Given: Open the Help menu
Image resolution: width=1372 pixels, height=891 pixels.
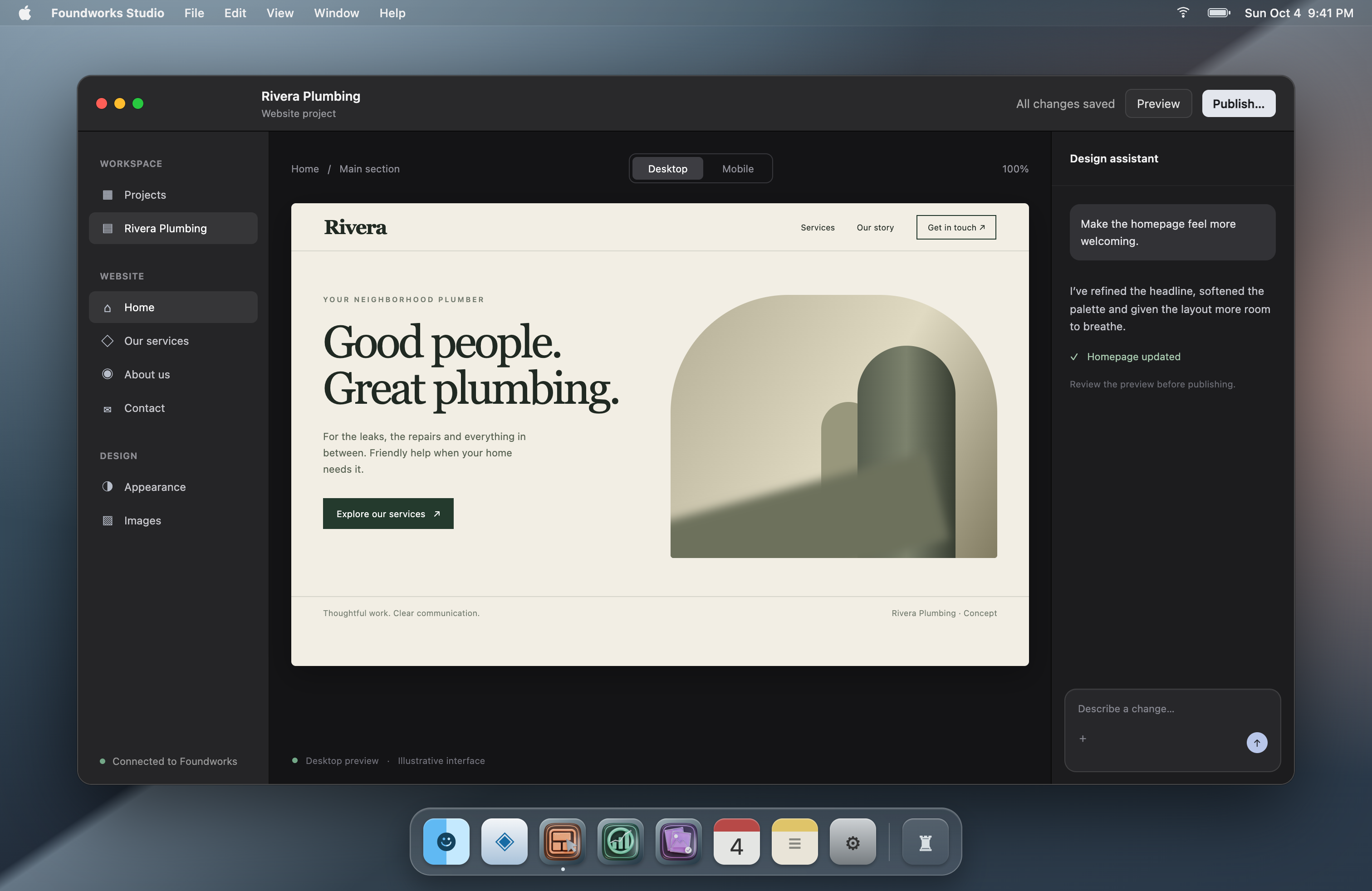Looking at the screenshot, I should [392, 13].
